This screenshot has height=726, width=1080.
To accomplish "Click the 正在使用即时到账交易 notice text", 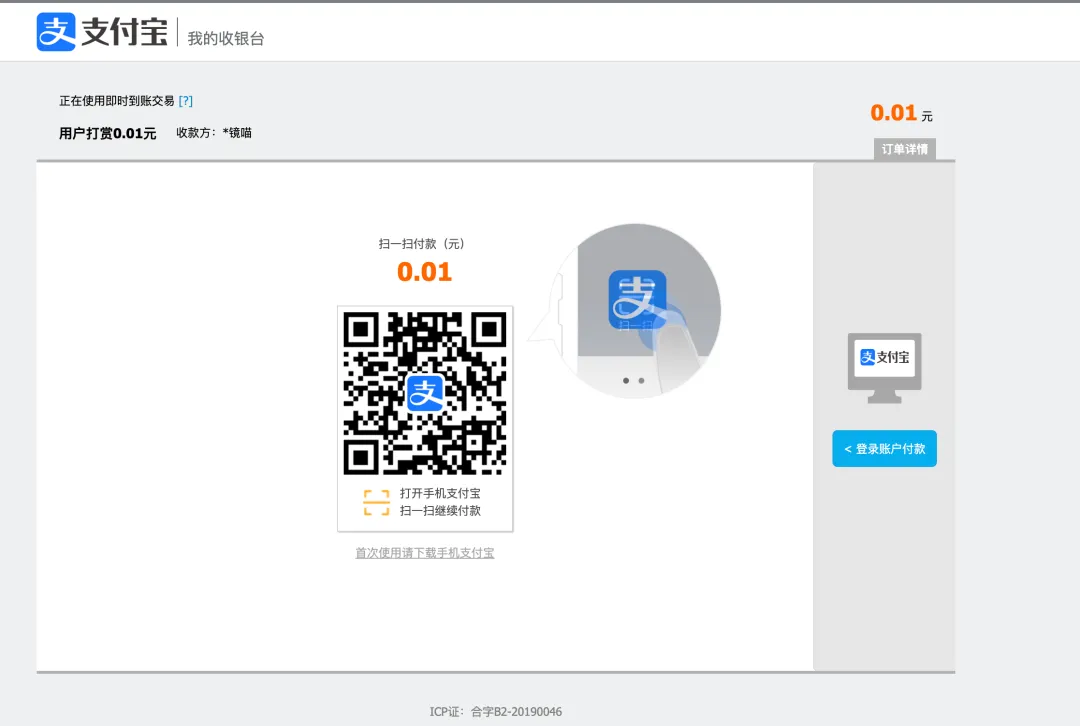I will tap(116, 101).
